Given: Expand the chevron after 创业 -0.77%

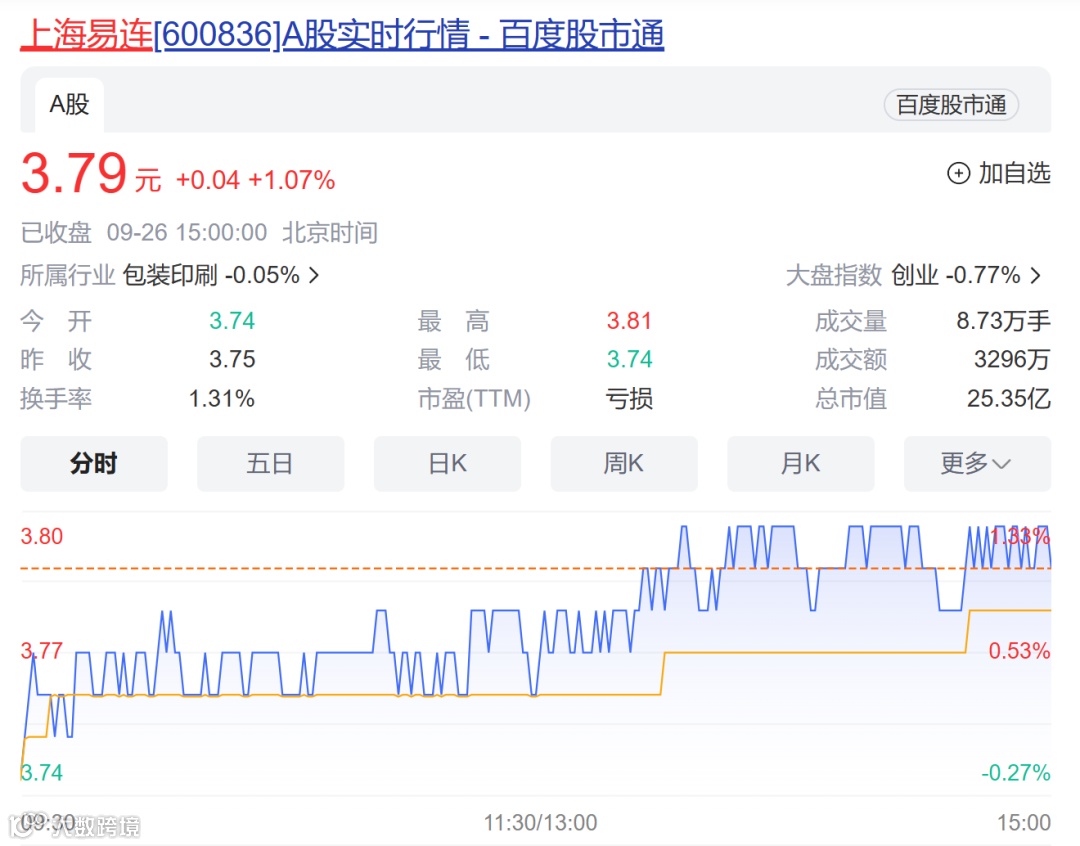Looking at the screenshot, I should (1035, 276).
